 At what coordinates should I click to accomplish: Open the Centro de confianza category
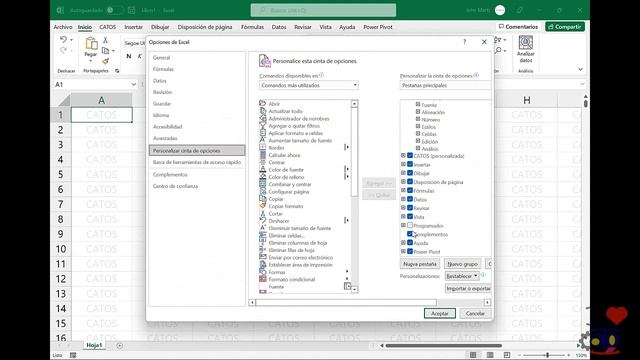click(x=175, y=186)
